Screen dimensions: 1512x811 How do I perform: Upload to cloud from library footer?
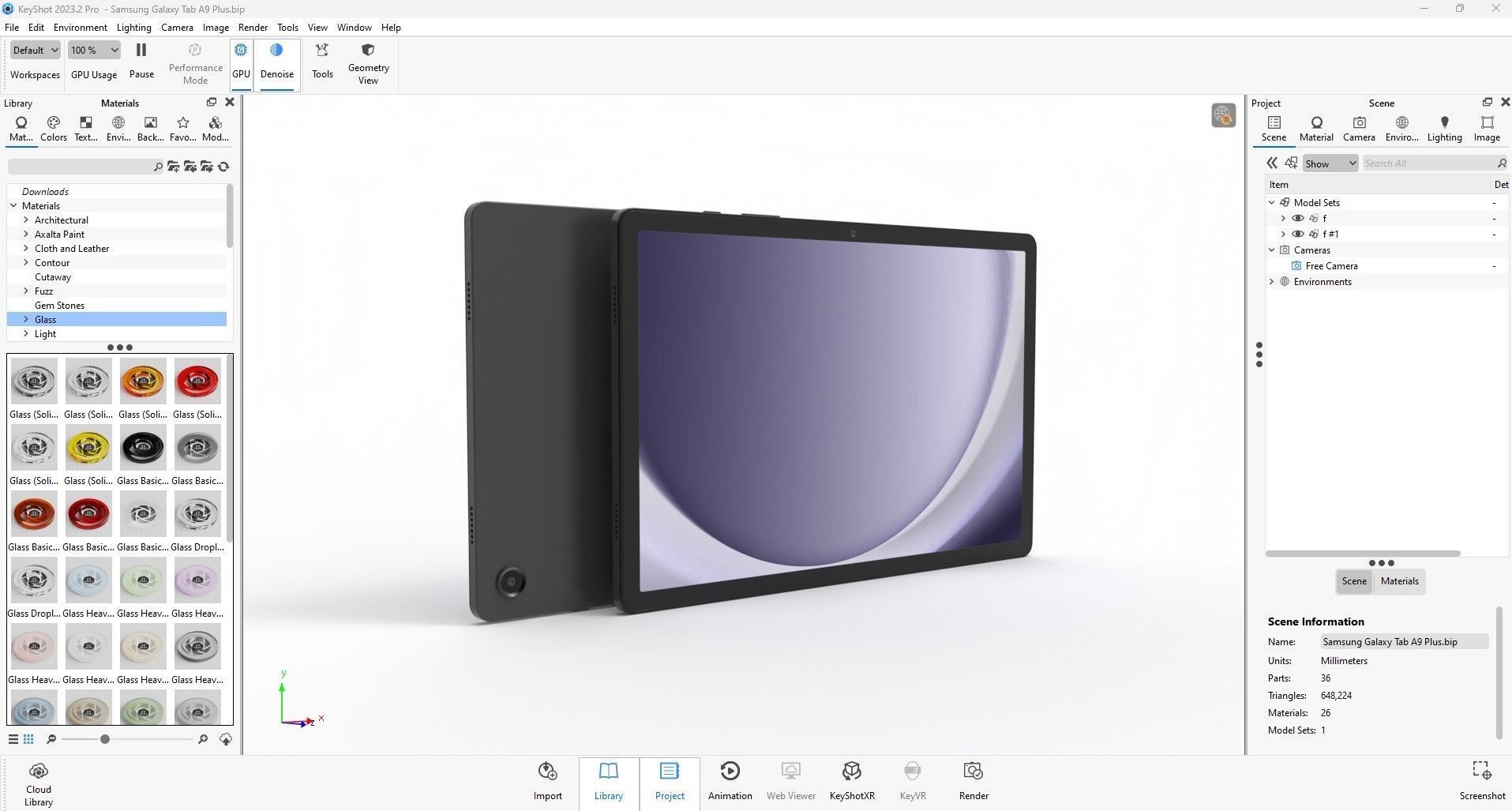[226, 739]
